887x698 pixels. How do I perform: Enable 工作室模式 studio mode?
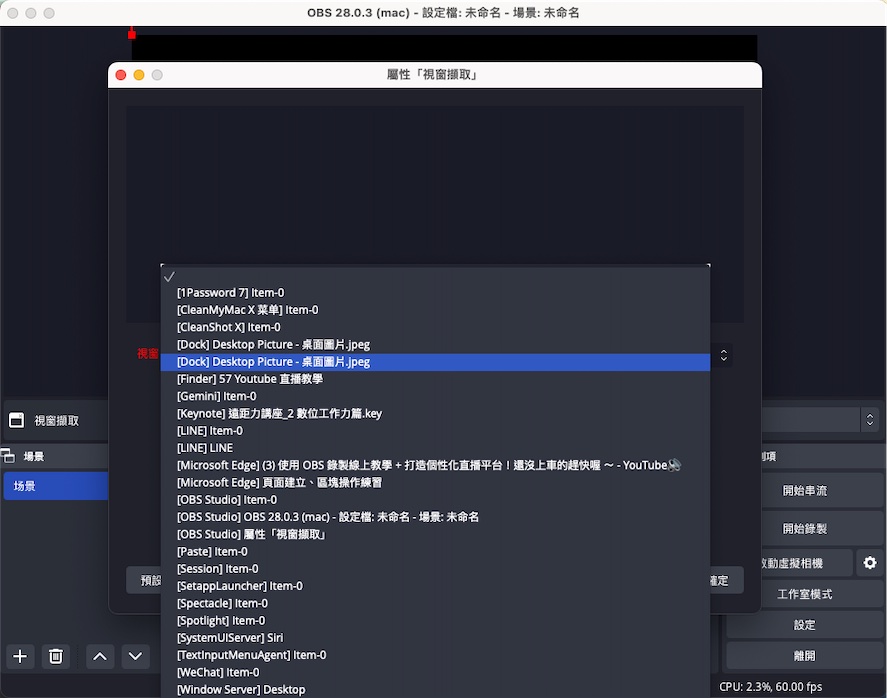(x=804, y=594)
